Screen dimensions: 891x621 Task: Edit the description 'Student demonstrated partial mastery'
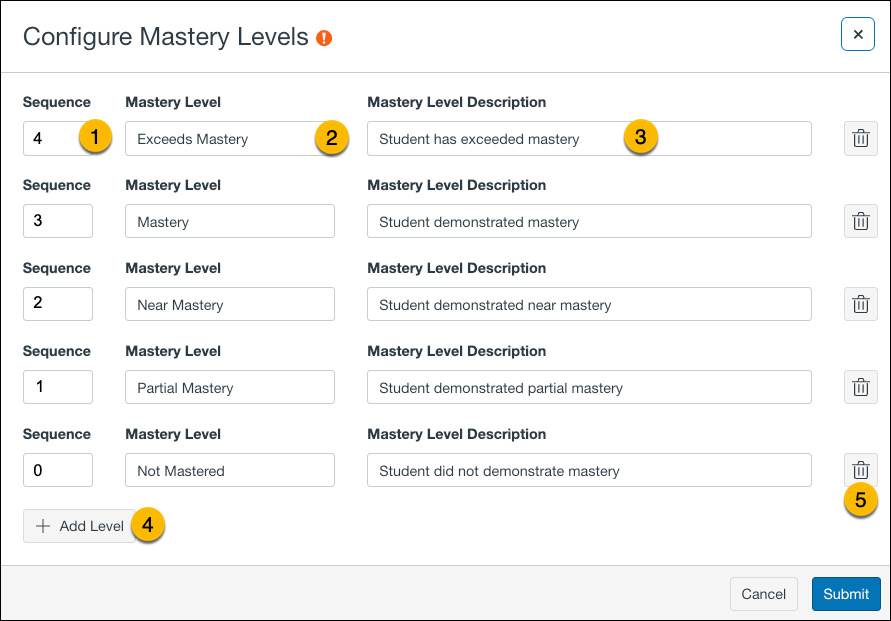pyautogui.click(x=588, y=387)
